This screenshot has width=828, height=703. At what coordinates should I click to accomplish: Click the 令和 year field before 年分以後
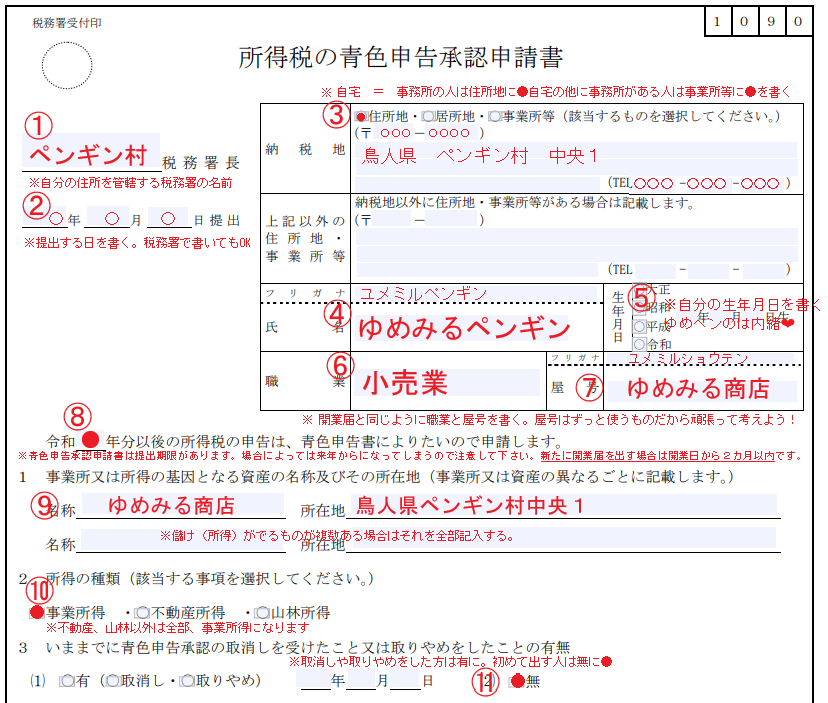91,439
